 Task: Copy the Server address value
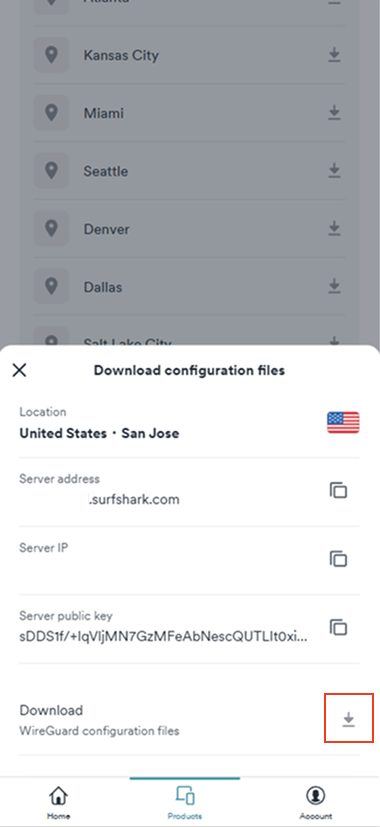tap(338, 491)
